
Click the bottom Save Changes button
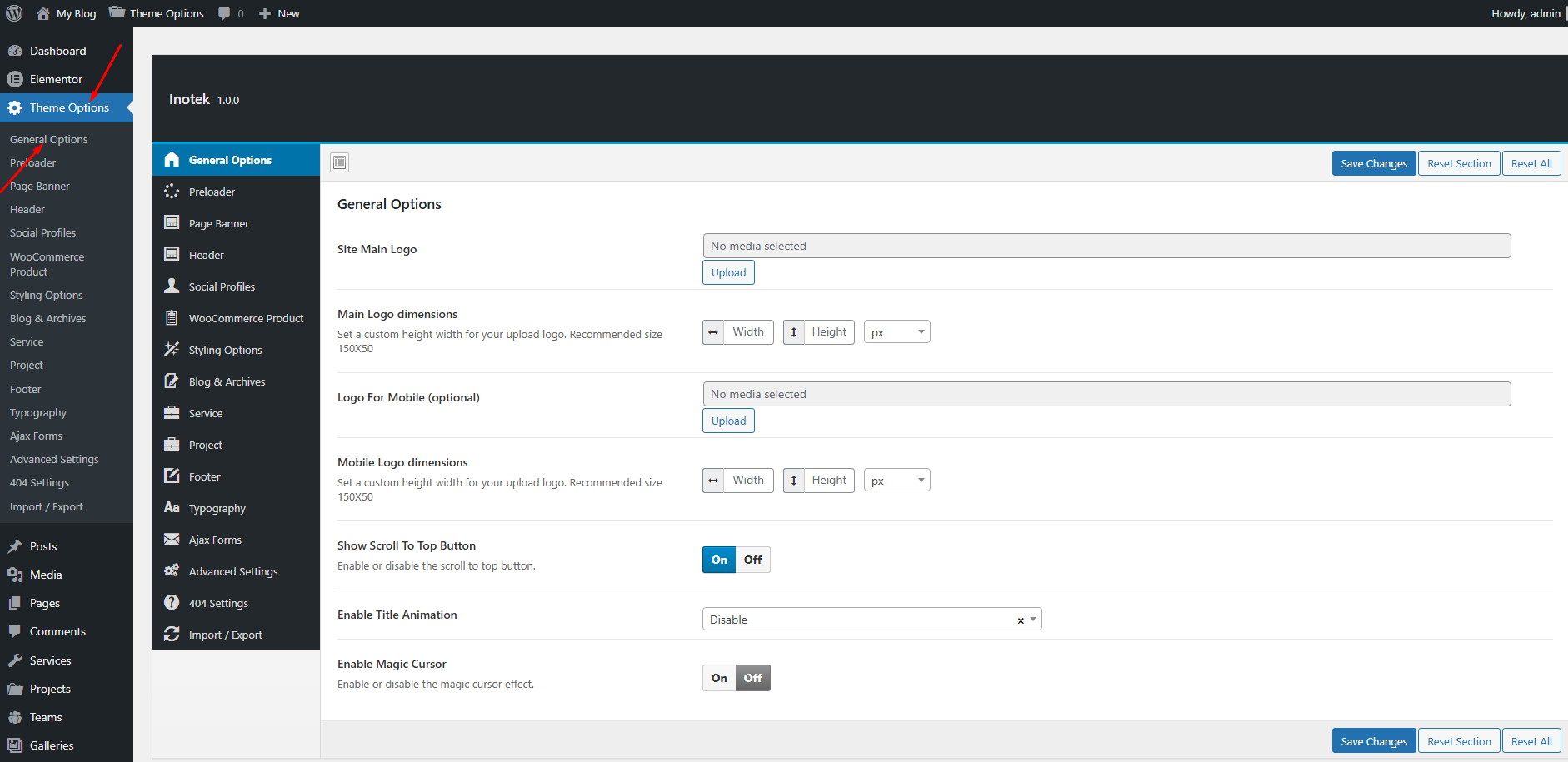click(x=1374, y=741)
